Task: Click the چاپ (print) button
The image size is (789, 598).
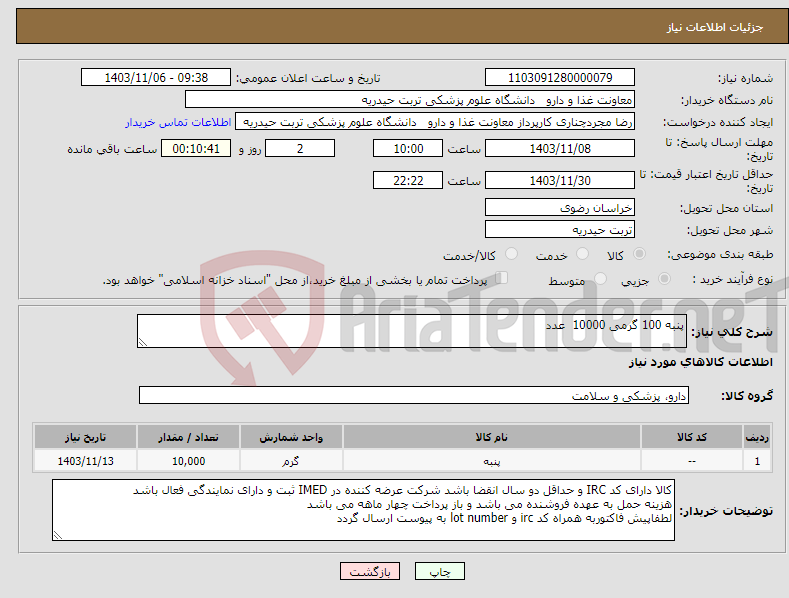Action: point(439,571)
